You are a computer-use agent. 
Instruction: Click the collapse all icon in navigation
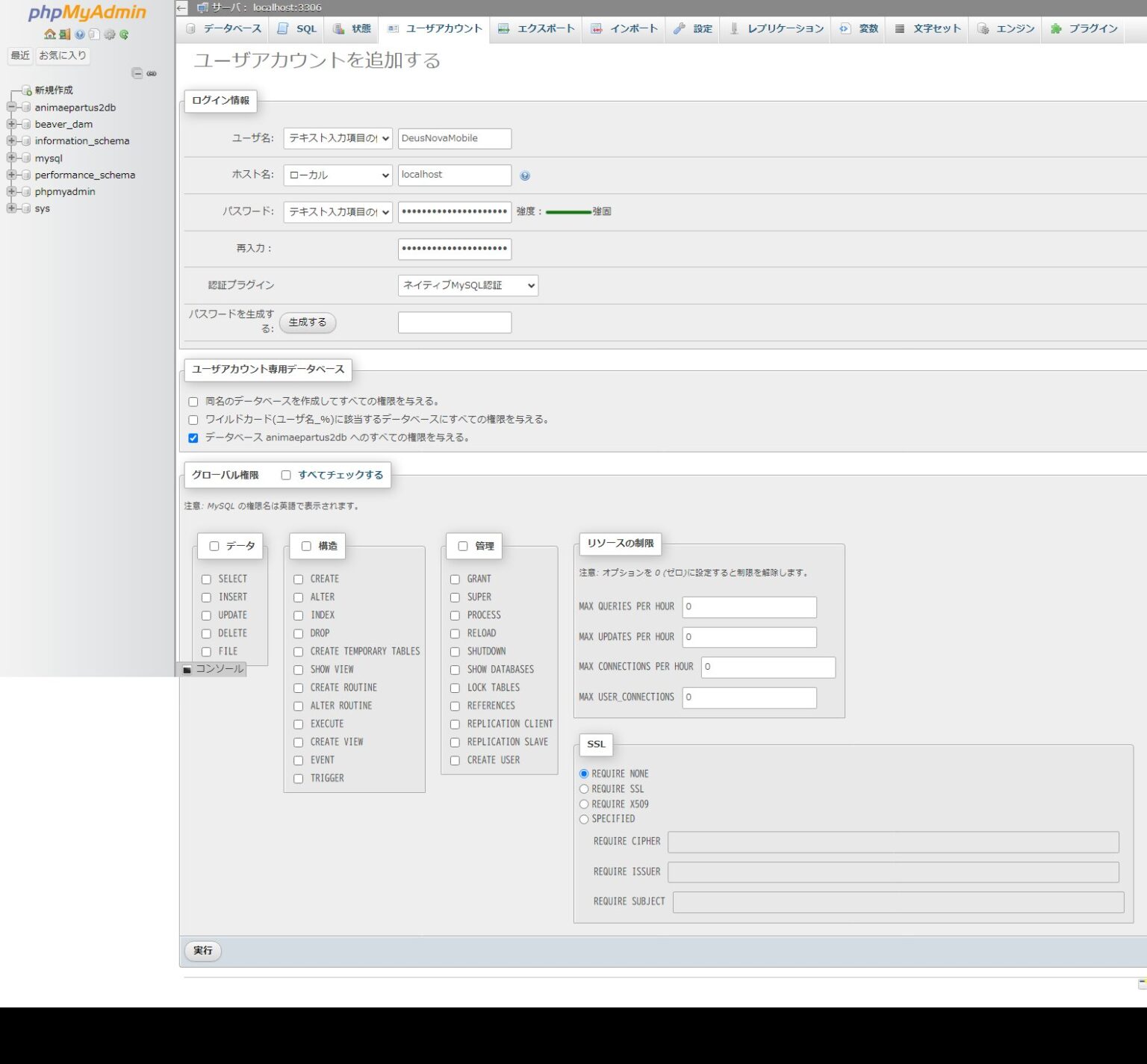click(137, 73)
